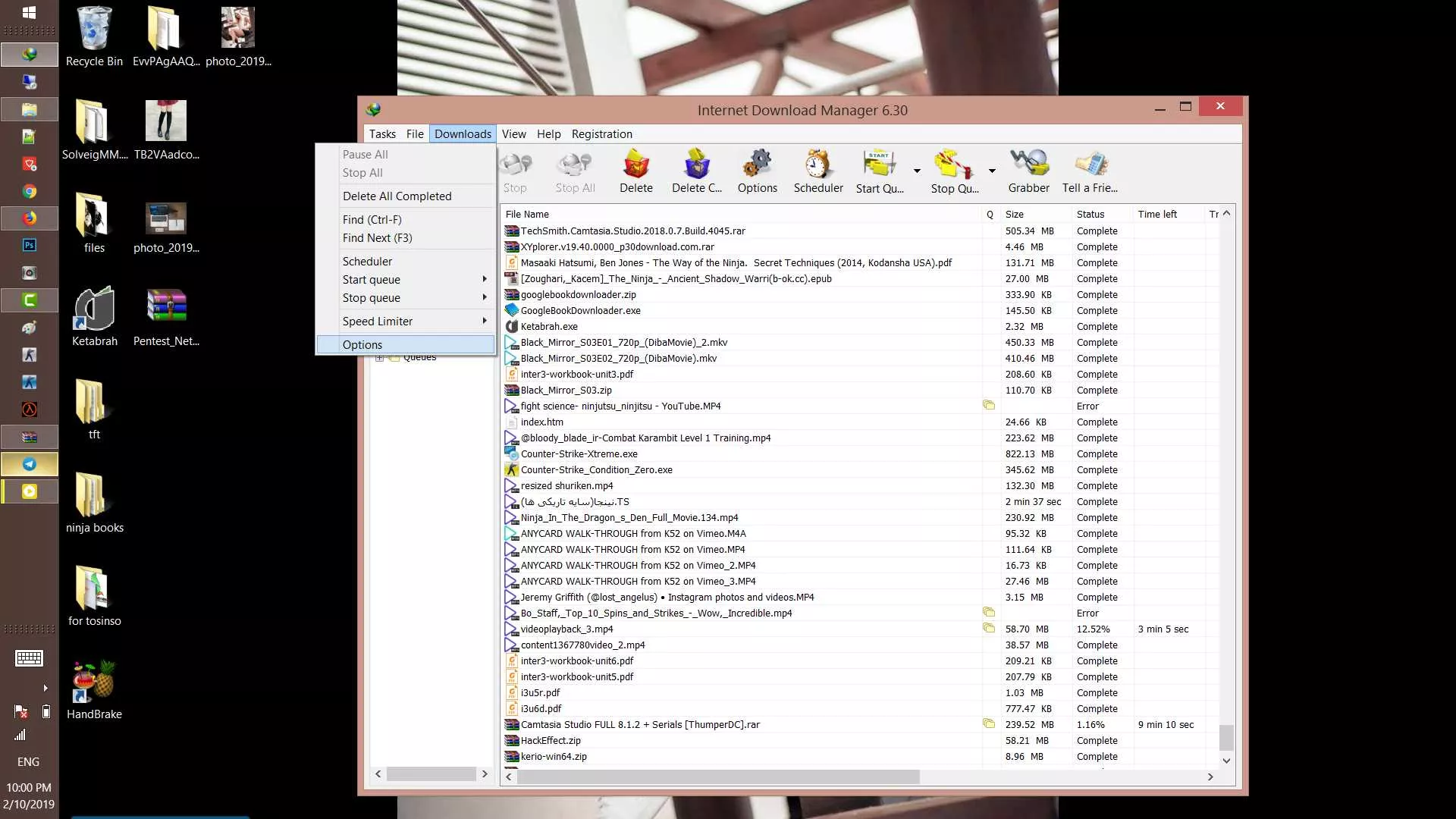Open the on-screen keyboard tray icon
This screenshot has width=1456, height=819.
pos(29,658)
